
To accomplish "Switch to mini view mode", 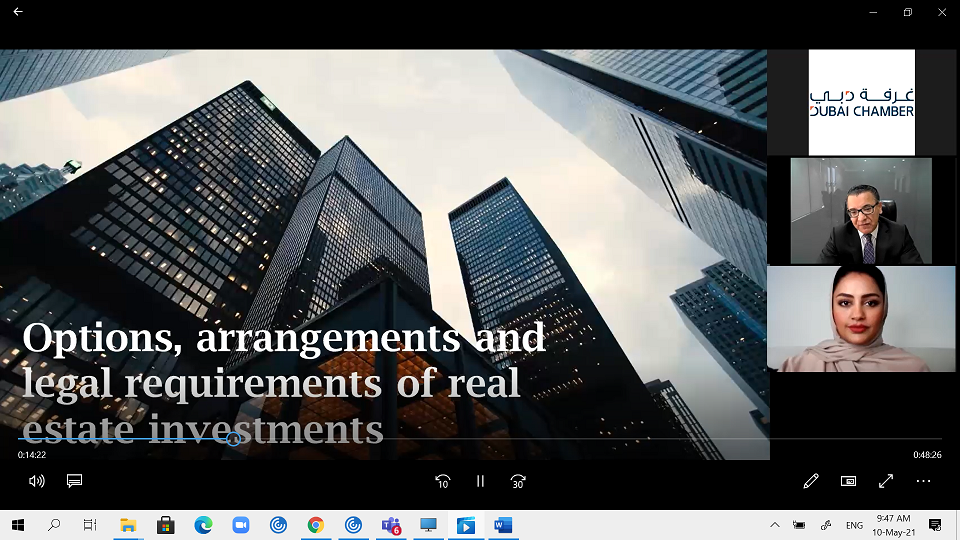I will (x=848, y=481).
